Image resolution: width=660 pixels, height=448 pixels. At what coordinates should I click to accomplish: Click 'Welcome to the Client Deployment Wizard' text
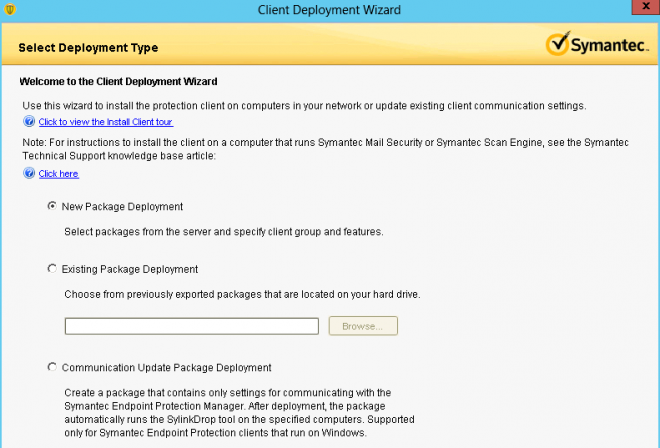click(x=118, y=81)
